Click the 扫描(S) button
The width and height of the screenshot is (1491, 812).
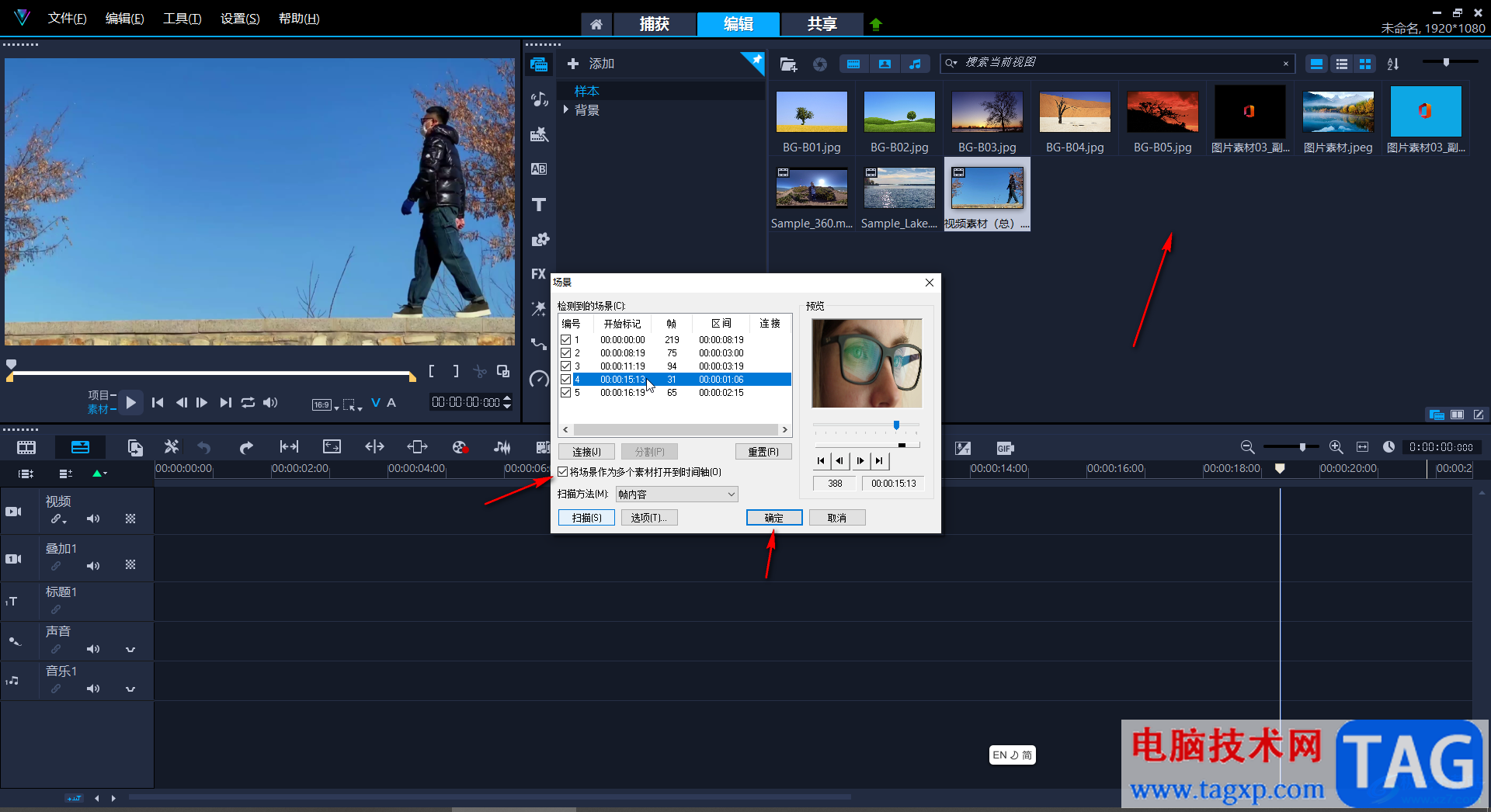coord(586,518)
